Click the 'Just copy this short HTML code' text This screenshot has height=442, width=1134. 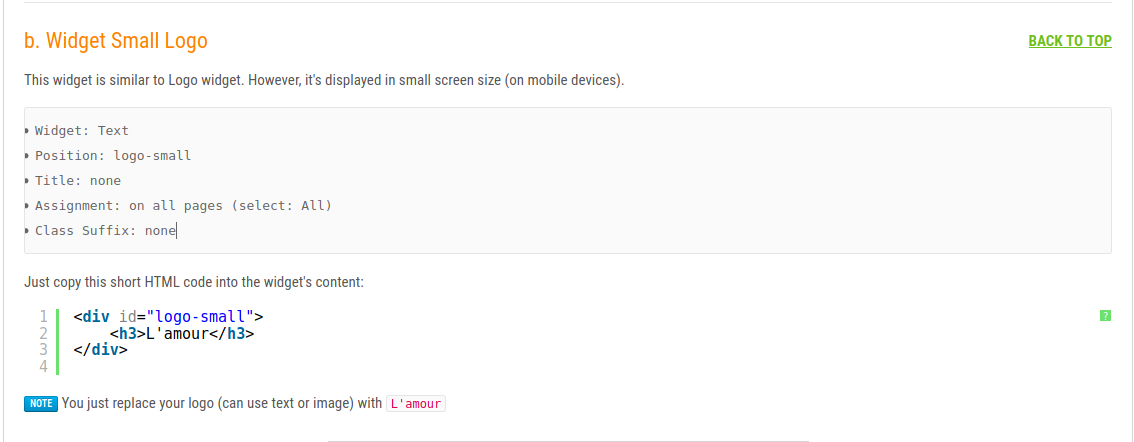194,282
